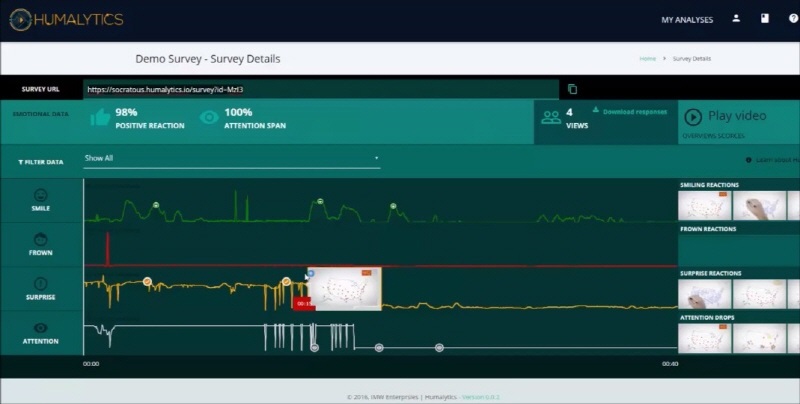Click the Humalytics logo
Screen dimensions: 800x404
pyautogui.click(x=66, y=20)
